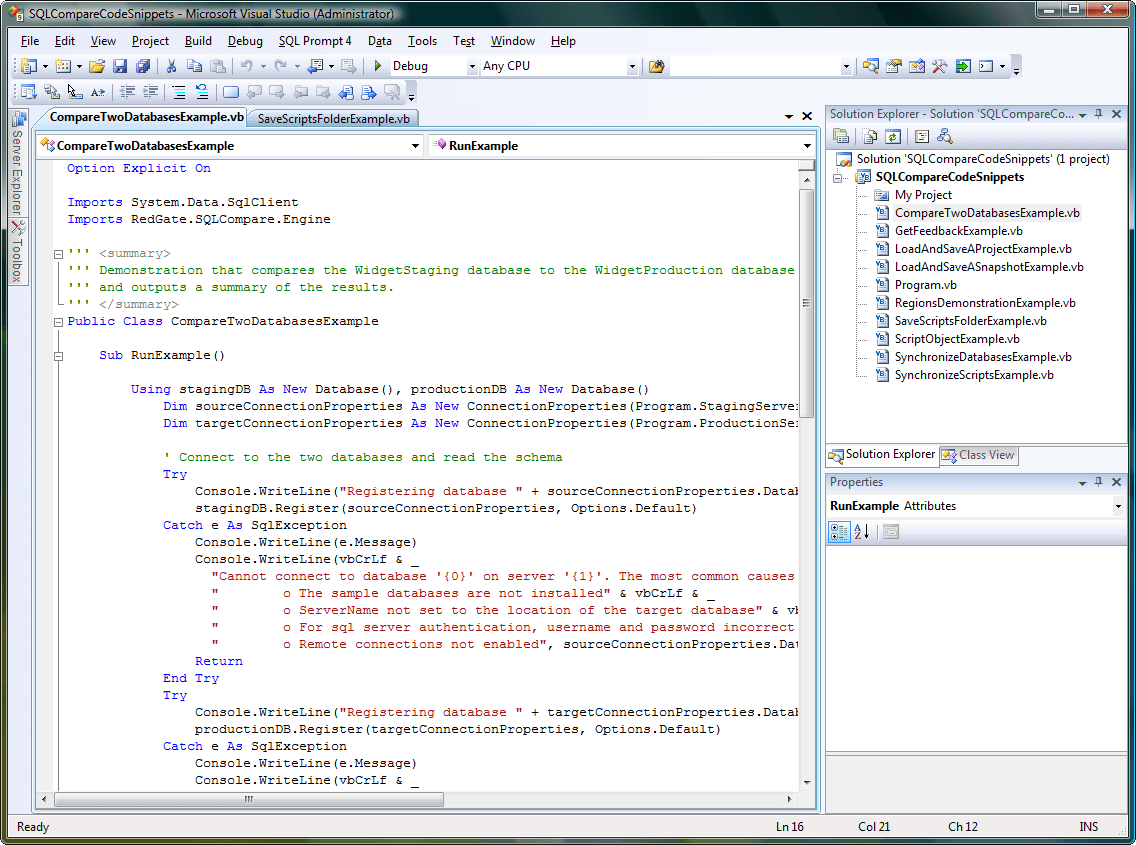This screenshot has width=1136, height=845.
Task: Click the Paste icon on the toolbar
Action: 218,66
